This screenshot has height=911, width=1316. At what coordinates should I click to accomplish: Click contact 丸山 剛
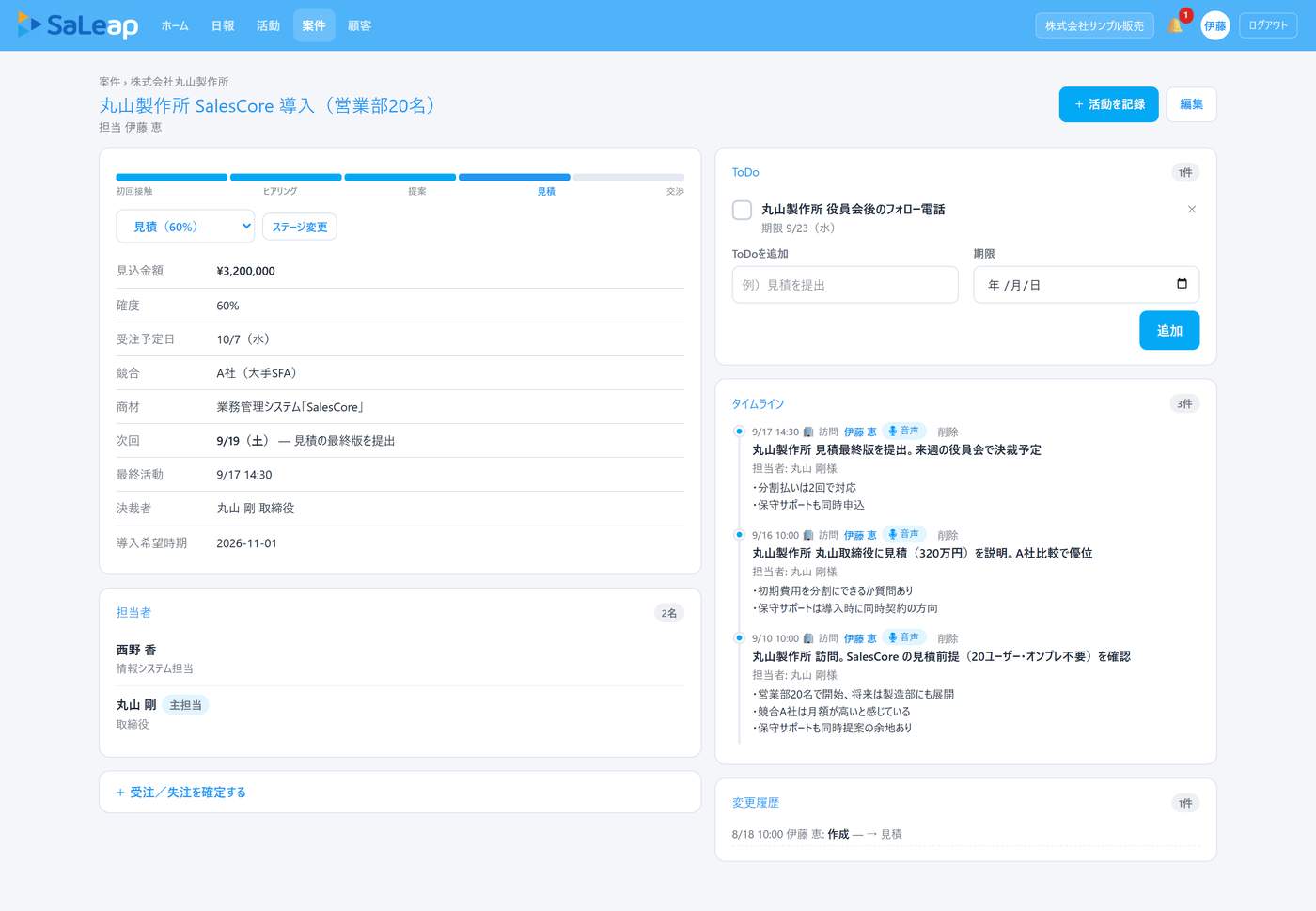click(136, 705)
